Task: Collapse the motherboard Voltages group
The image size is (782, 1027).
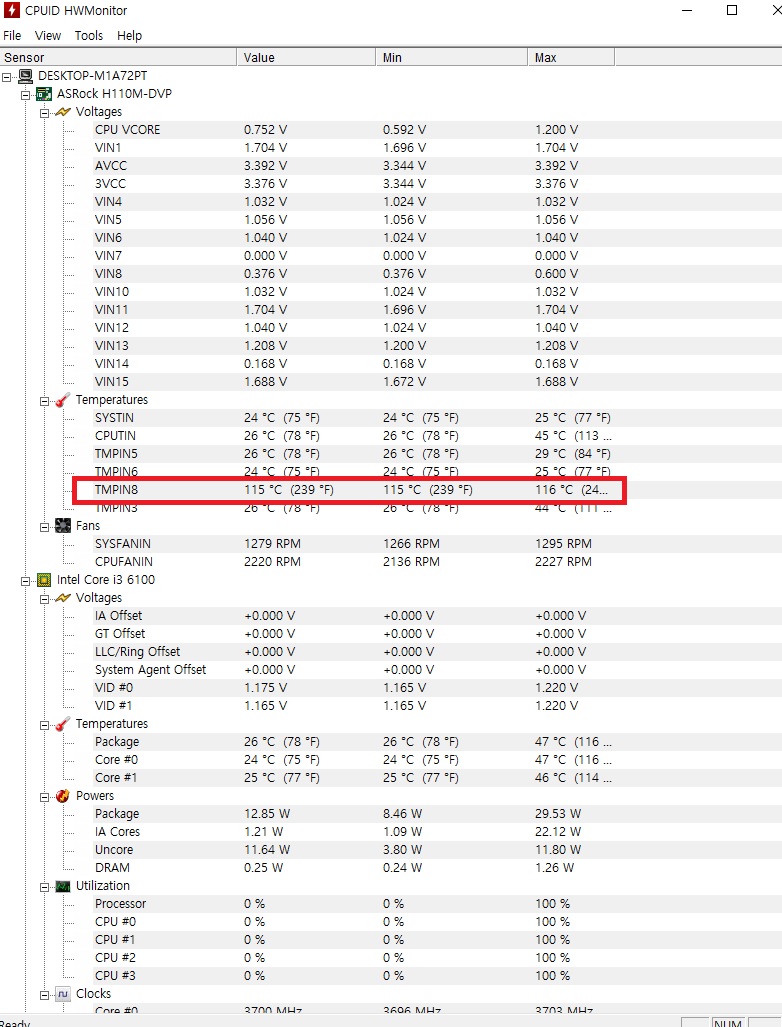Action: point(45,113)
